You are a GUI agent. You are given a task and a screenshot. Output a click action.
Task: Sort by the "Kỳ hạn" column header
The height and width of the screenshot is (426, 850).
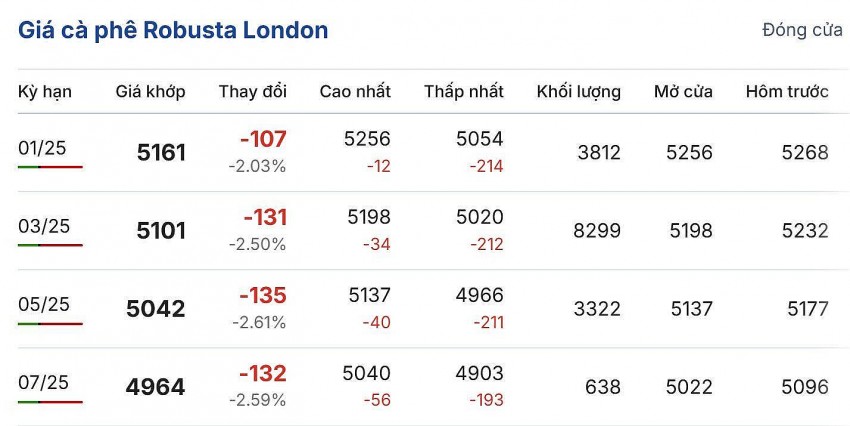[x=44, y=92]
